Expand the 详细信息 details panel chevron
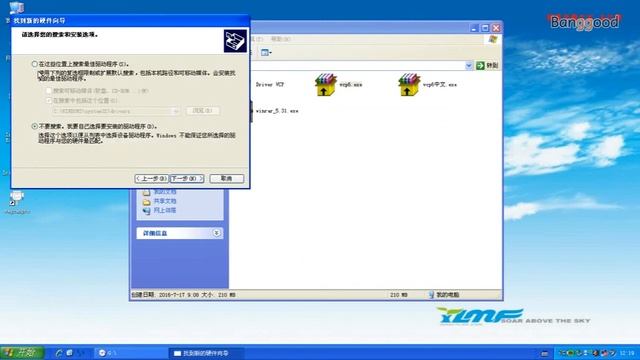 tap(216, 233)
